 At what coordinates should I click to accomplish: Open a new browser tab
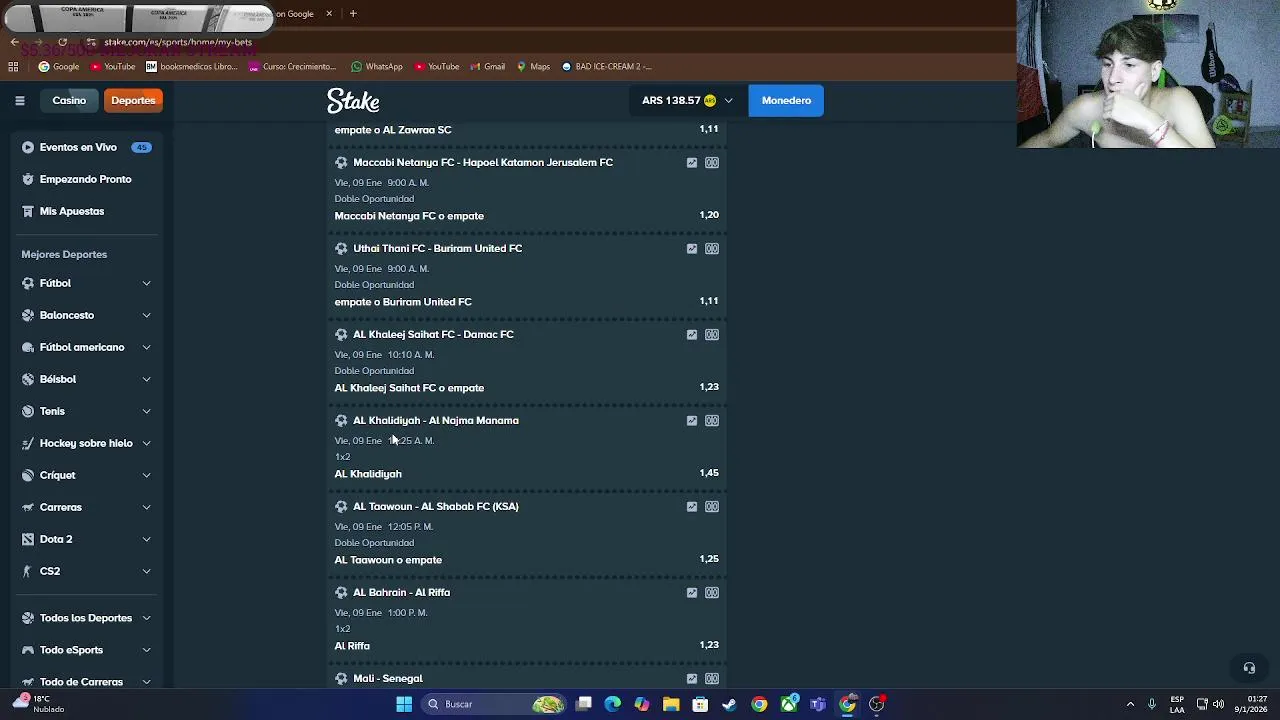353,14
